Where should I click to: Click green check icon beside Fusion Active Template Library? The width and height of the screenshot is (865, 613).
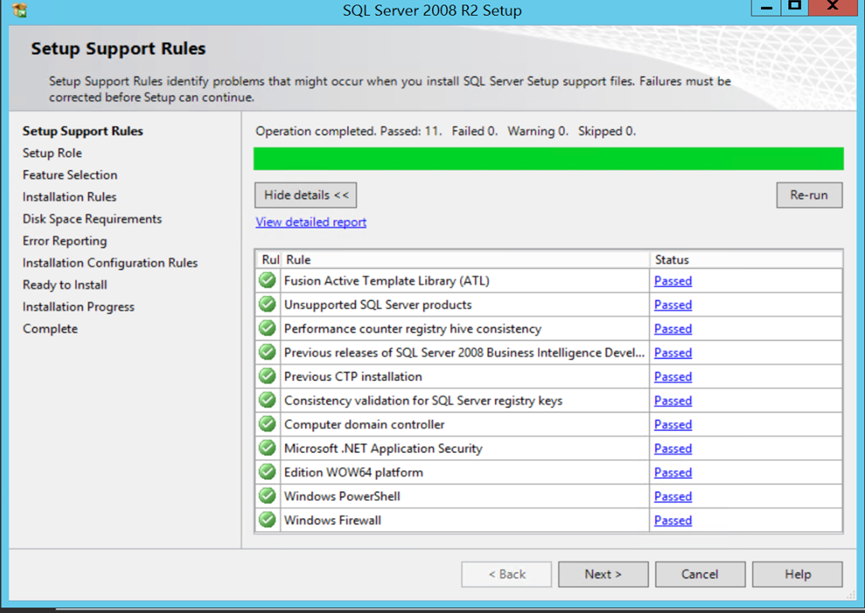click(x=267, y=280)
